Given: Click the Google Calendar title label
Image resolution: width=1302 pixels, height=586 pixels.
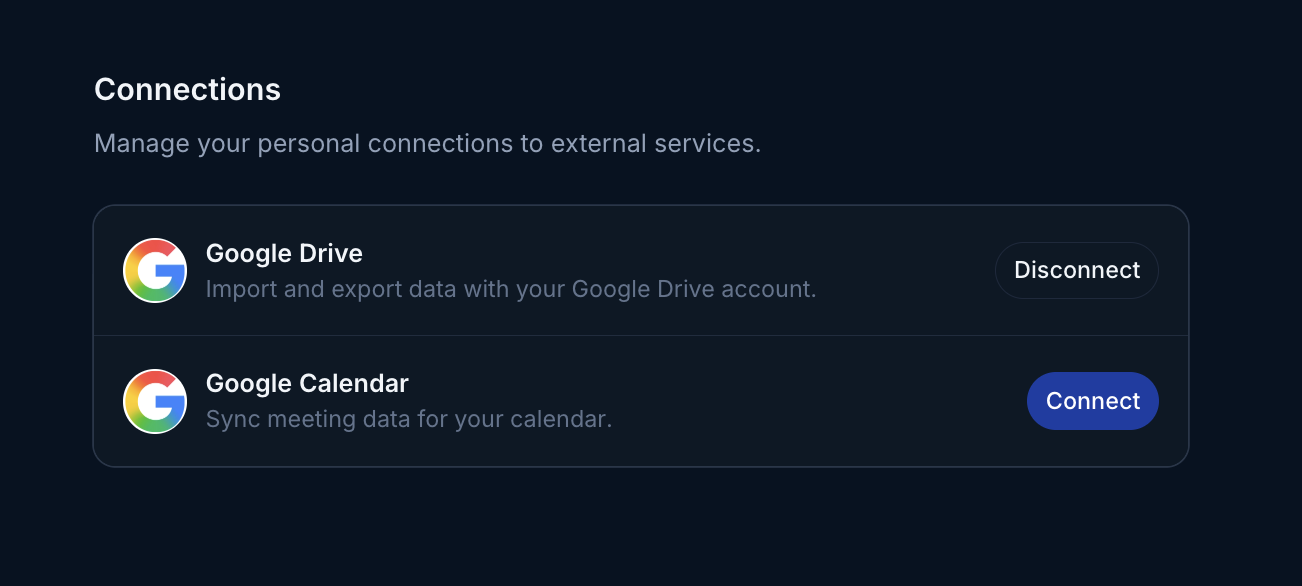Looking at the screenshot, I should click(306, 384).
